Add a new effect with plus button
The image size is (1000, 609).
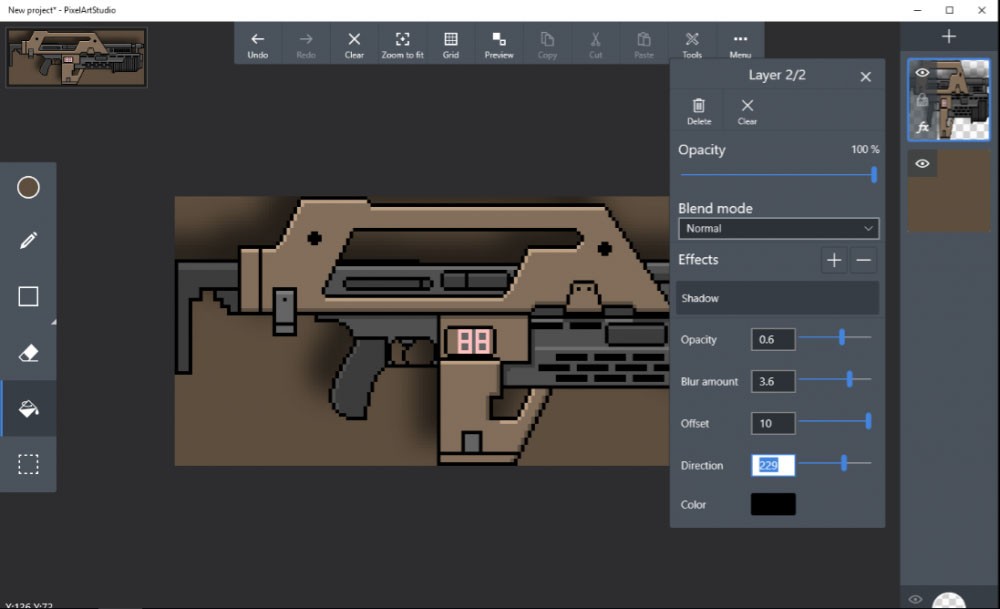pos(834,260)
